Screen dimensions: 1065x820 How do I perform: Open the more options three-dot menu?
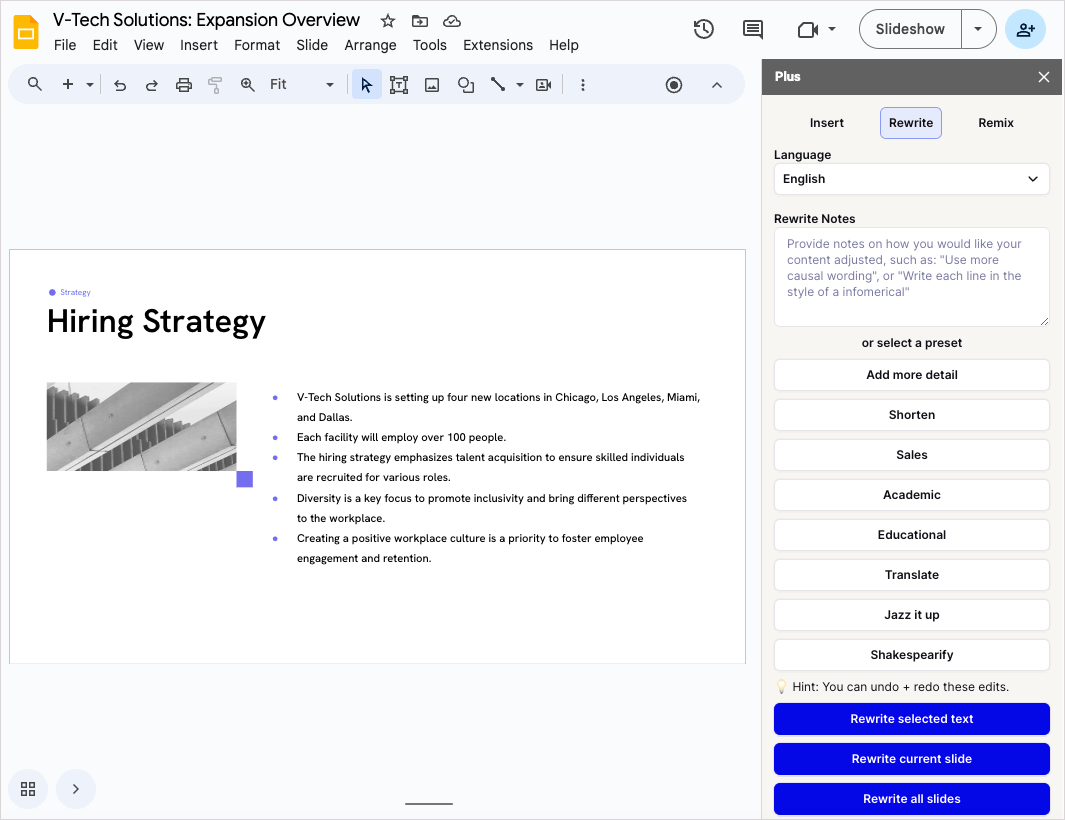[x=583, y=85]
